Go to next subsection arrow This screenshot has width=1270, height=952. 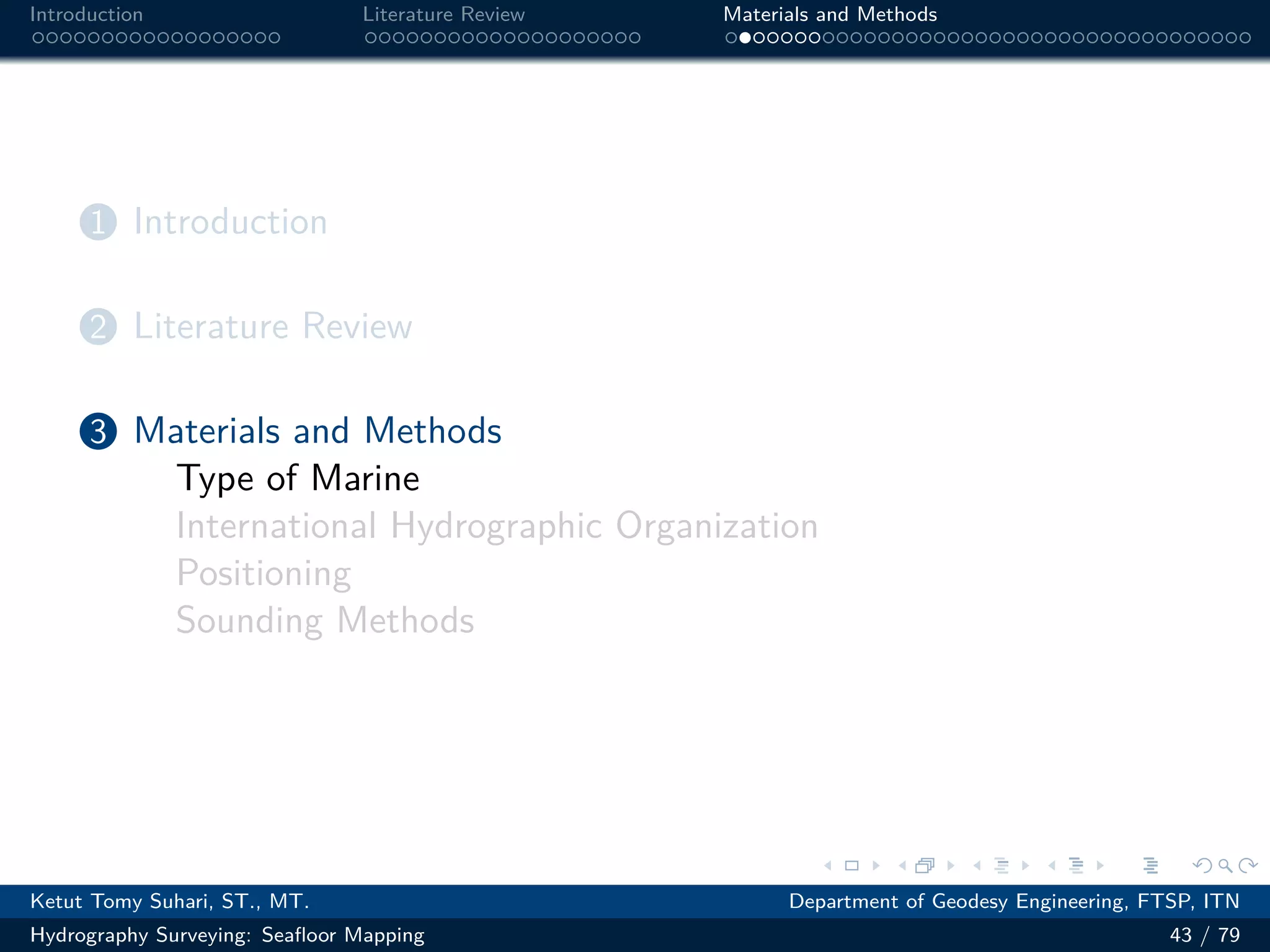click(1026, 866)
